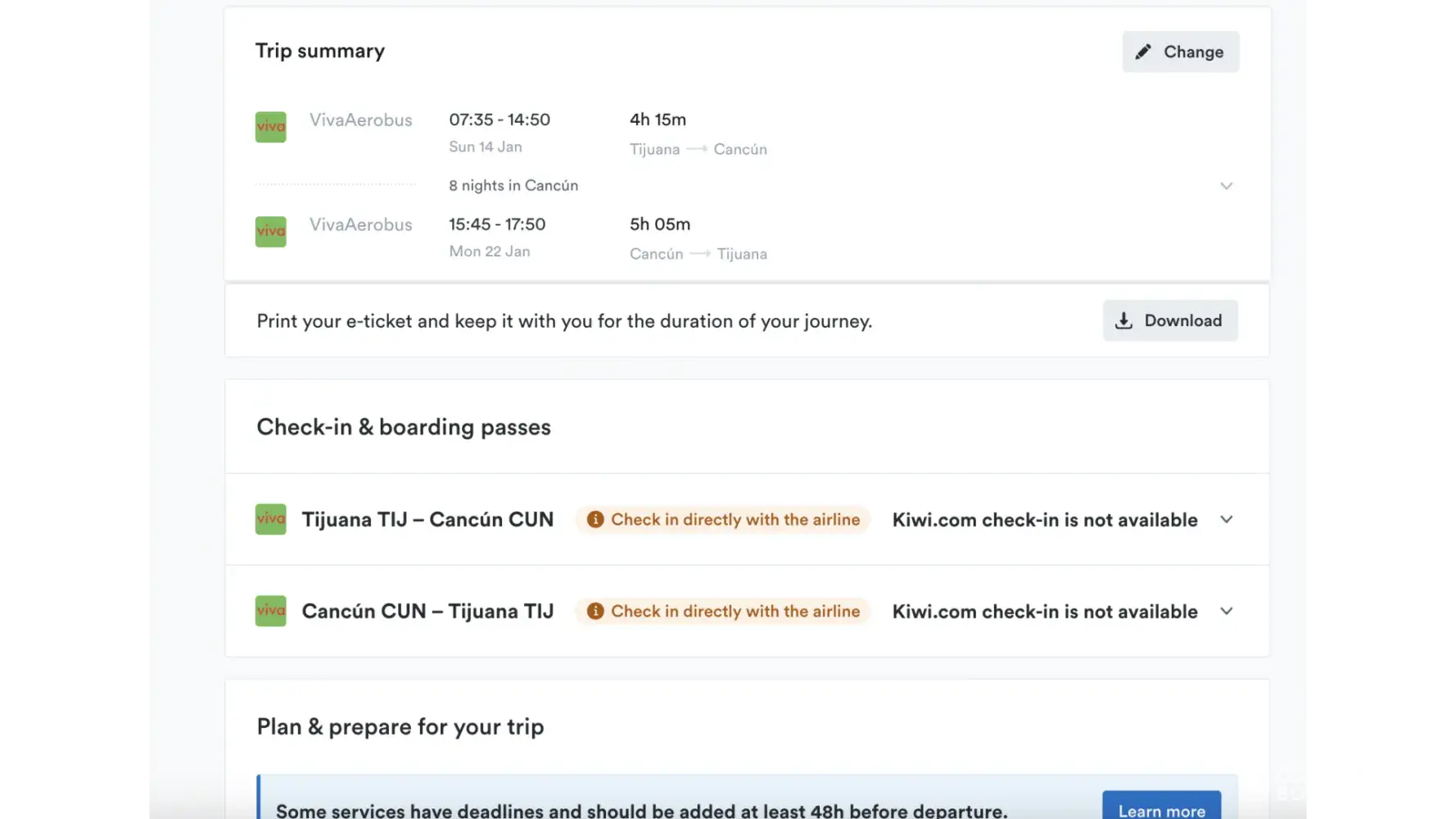Image resolution: width=1456 pixels, height=819 pixels.
Task: Click info icon on Cancún–Tijuana check-in notice
Action: tap(595, 611)
